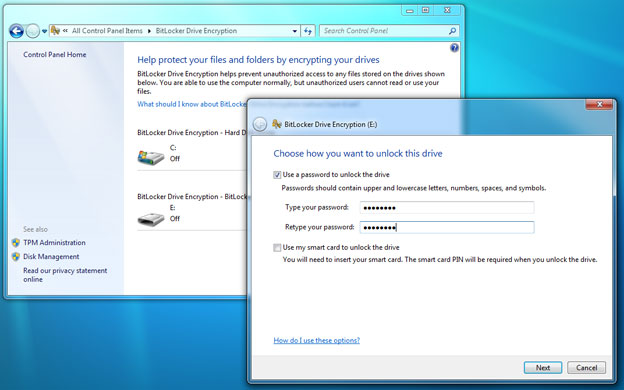Click the See also label in sidebar
Screen dimensions: 624x390
(x=35, y=229)
